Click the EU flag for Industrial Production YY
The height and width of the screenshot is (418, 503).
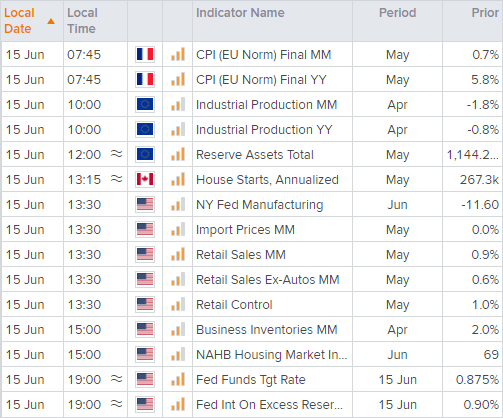[x=145, y=129]
